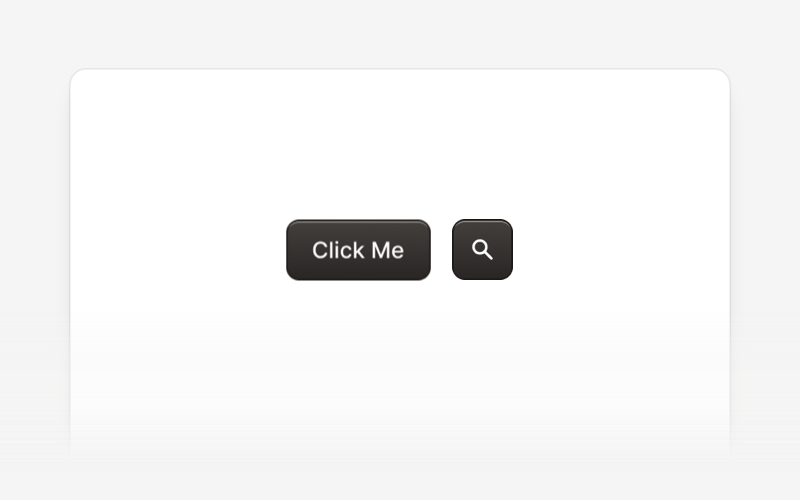Activate the button labeled Click Me
The image size is (800, 500).
(358, 250)
